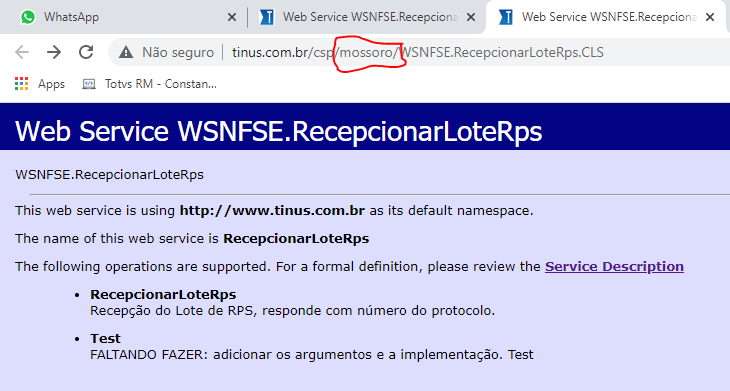Screen dimensions: 730x391
Task: Open the Totvs RM bookmark
Action: 149,84
